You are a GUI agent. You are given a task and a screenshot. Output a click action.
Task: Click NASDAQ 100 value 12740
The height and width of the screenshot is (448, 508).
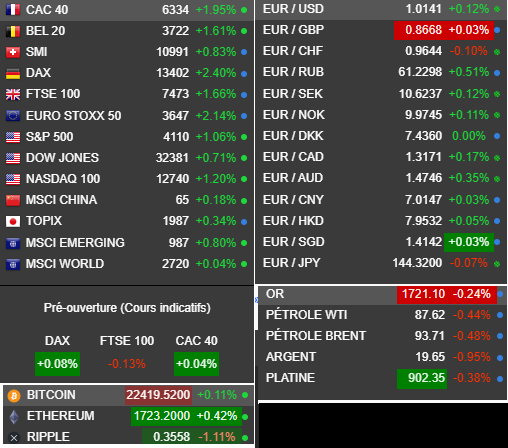pos(173,179)
